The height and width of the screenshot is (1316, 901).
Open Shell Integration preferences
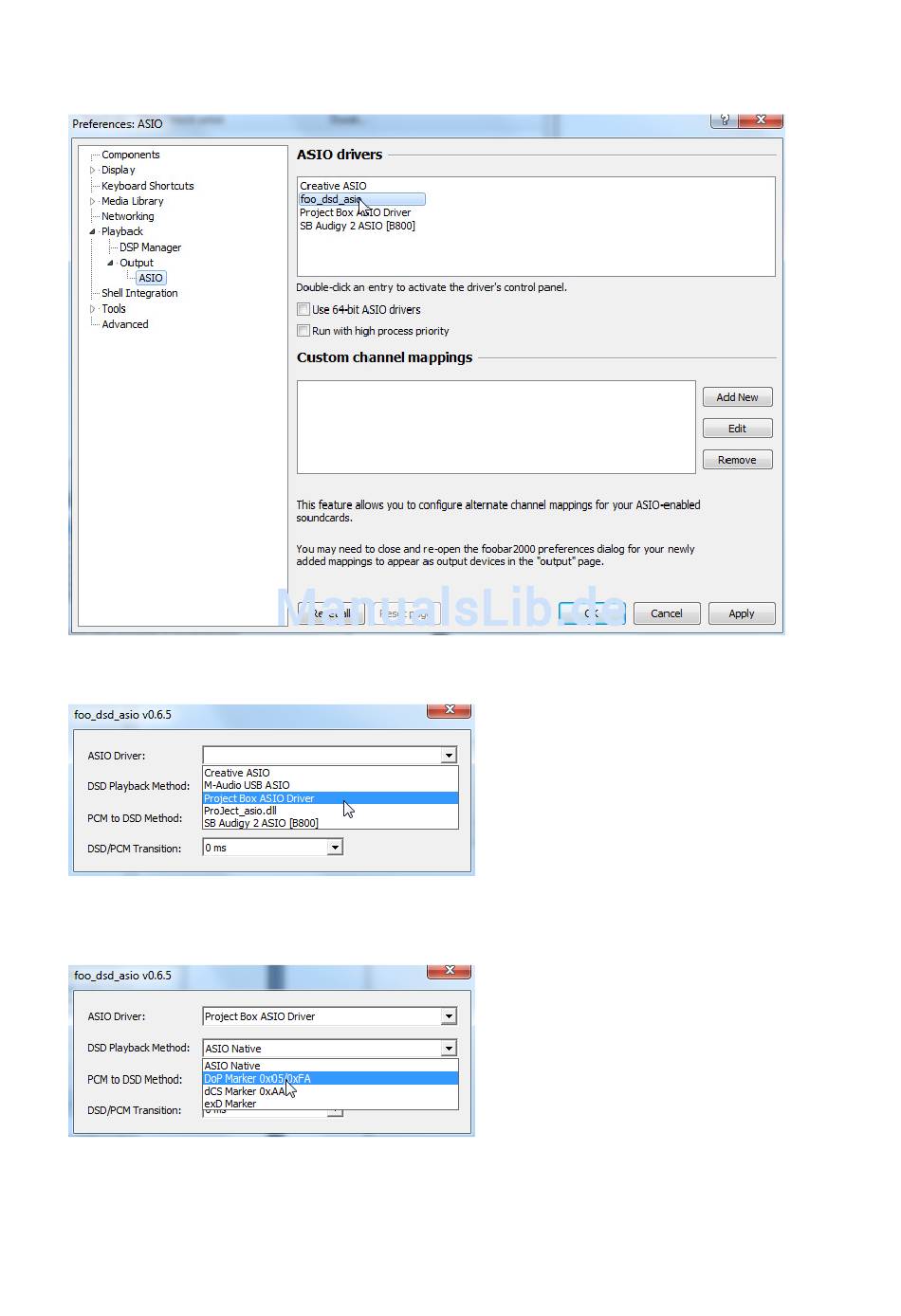point(139,293)
